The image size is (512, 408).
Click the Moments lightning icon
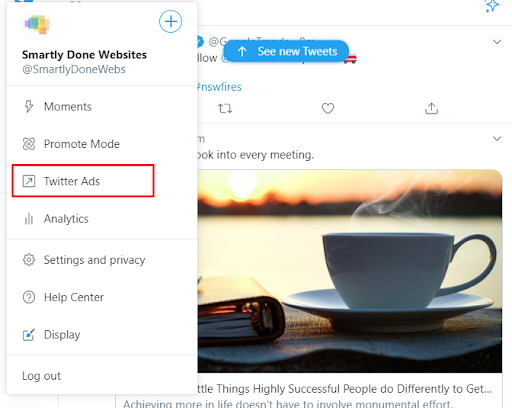pyautogui.click(x=29, y=106)
